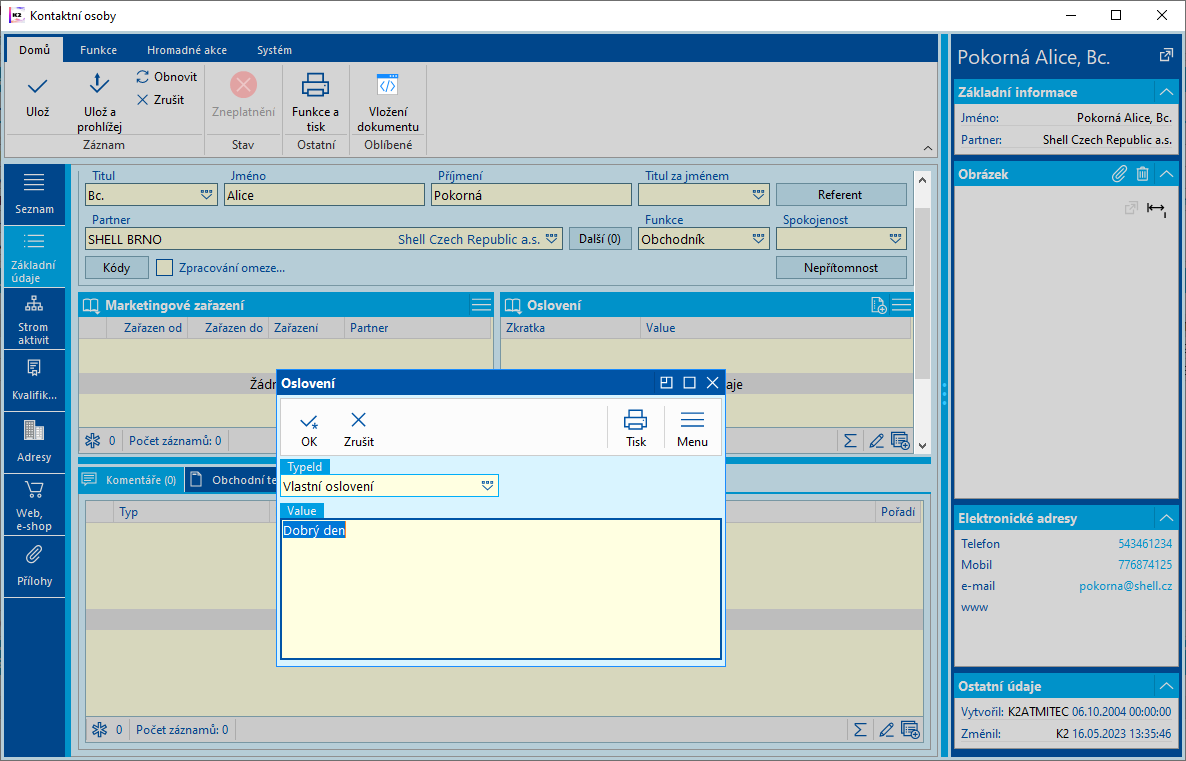Click Ulož a prohlížej icon
The image size is (1186, 761).
pyautogui.click(x=99, y=102)
